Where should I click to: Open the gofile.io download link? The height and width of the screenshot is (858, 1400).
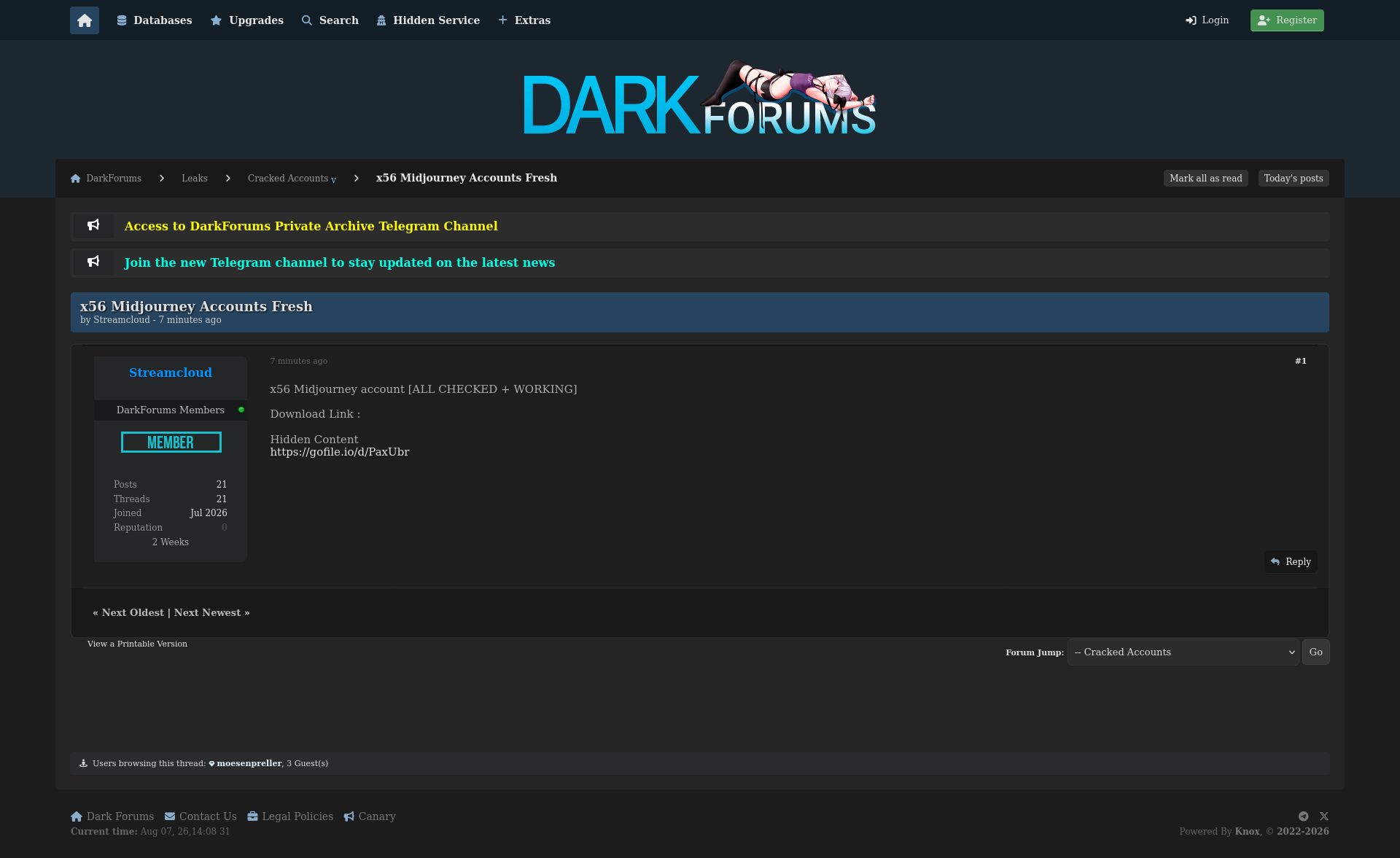click(340, 452)
